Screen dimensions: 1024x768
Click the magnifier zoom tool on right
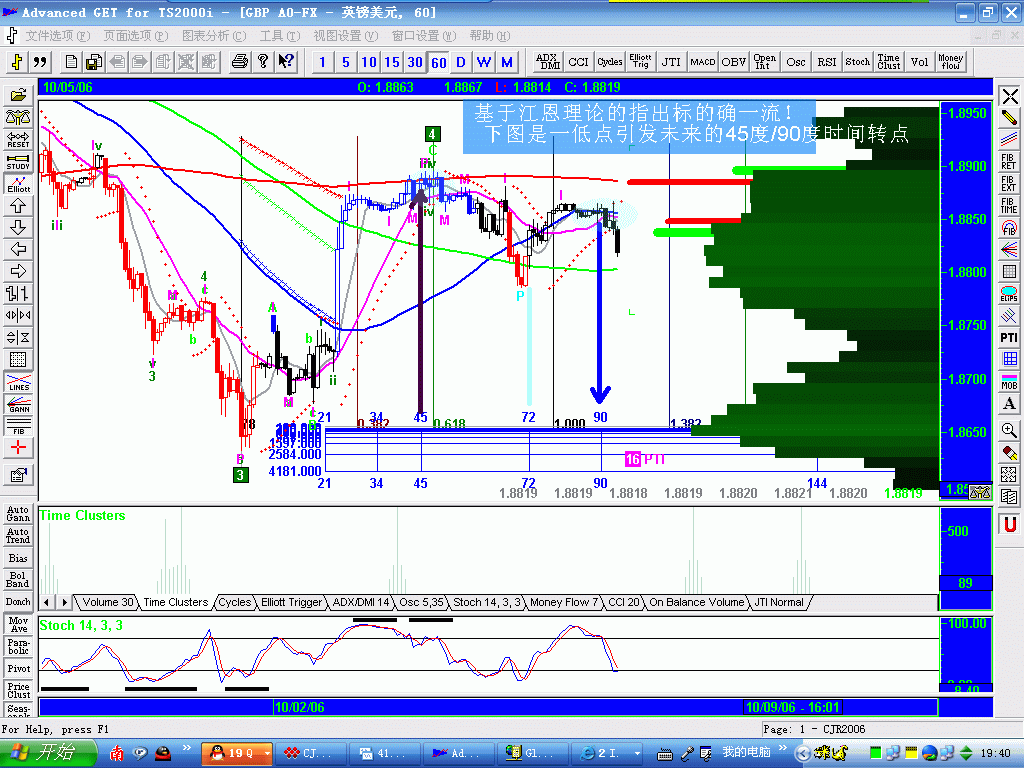(1009, 430)
